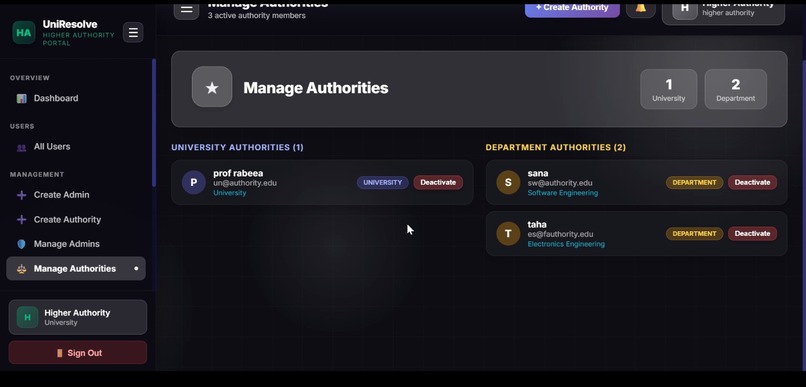Click the name prof rabeea
The image size is (806, 387).
pos(238,173)
